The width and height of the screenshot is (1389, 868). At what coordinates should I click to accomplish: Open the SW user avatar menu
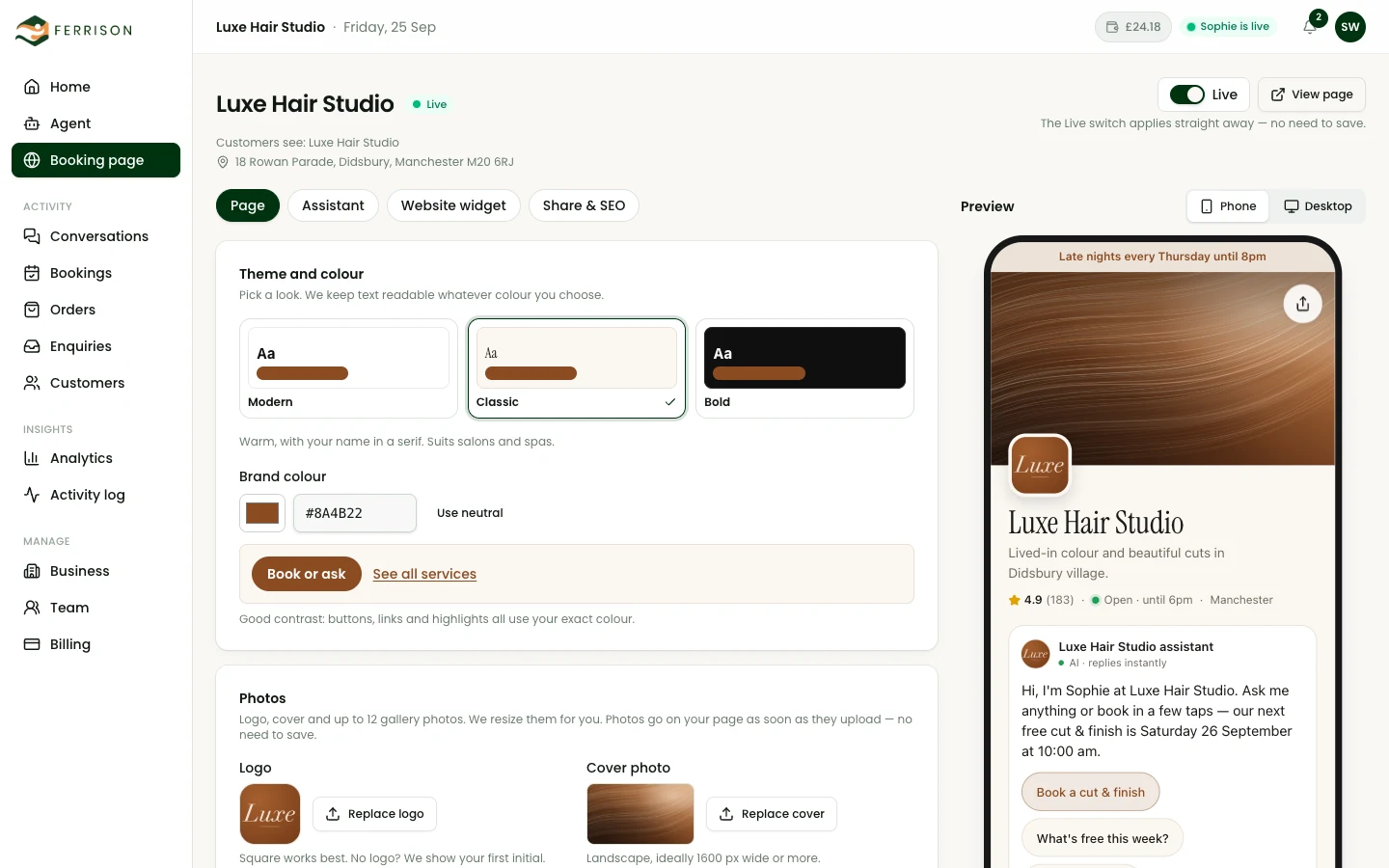tap(1350, 27)
